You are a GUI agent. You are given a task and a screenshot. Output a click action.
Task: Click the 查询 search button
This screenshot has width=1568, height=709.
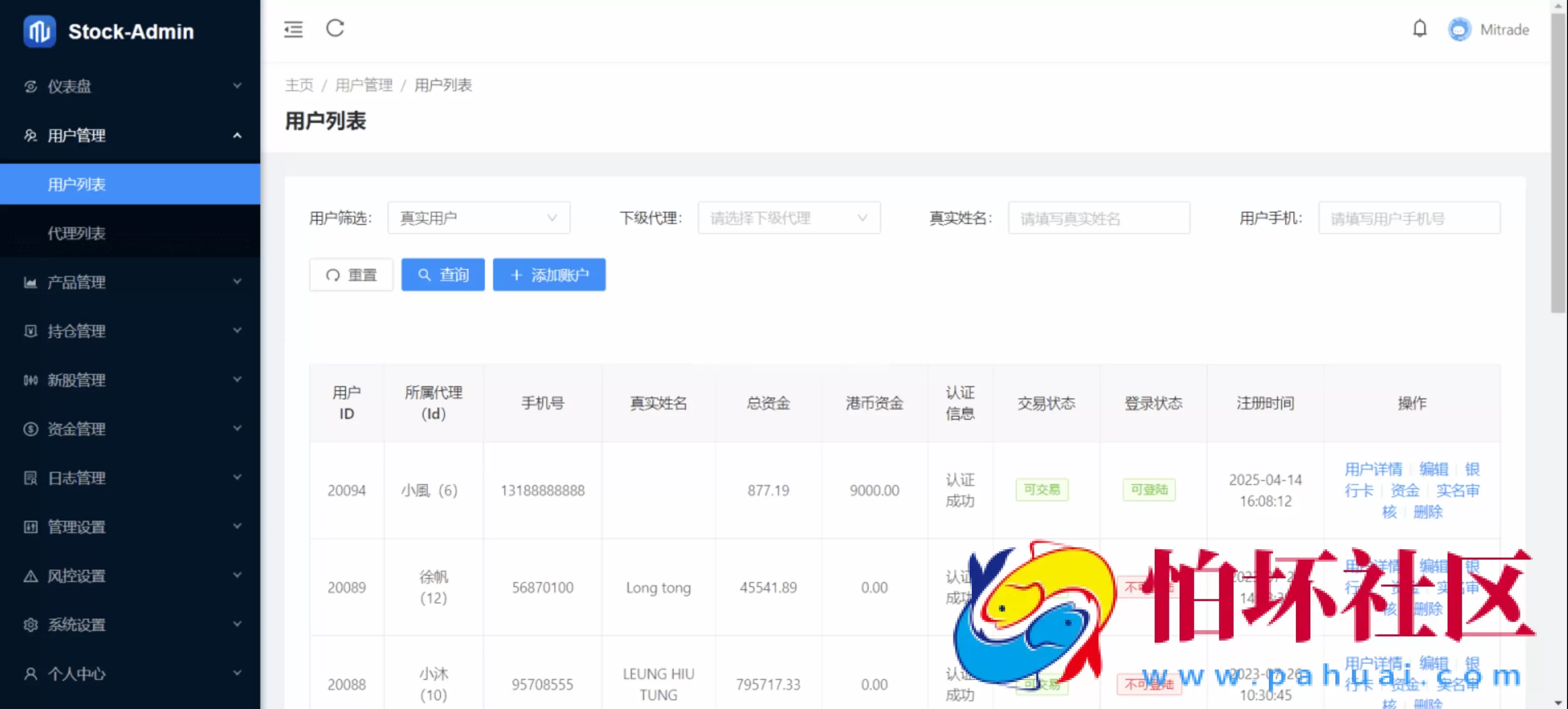click(x=443, y=274)
